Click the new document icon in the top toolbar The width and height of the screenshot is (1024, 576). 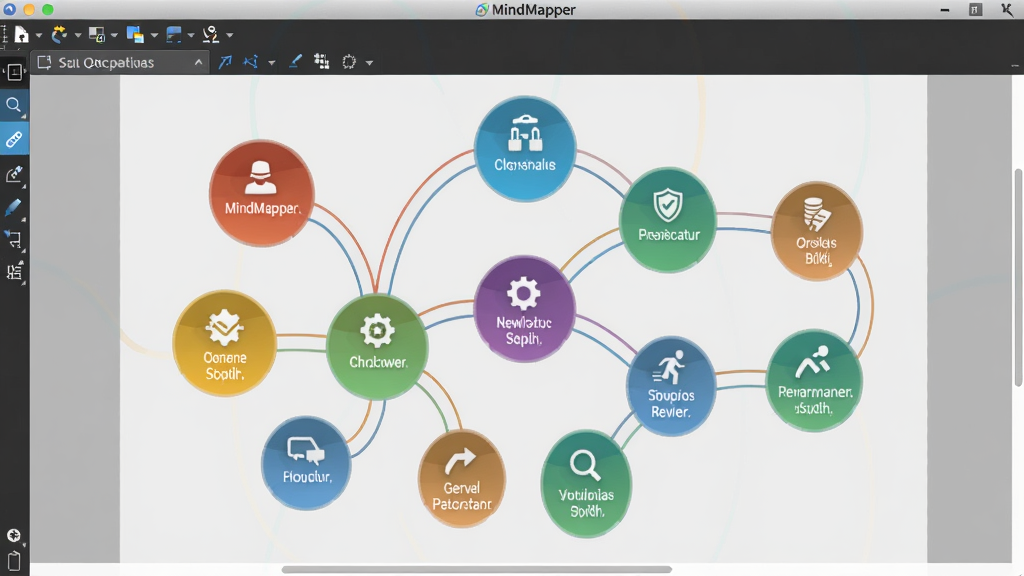pyautogui.click(x=22, y=35)
